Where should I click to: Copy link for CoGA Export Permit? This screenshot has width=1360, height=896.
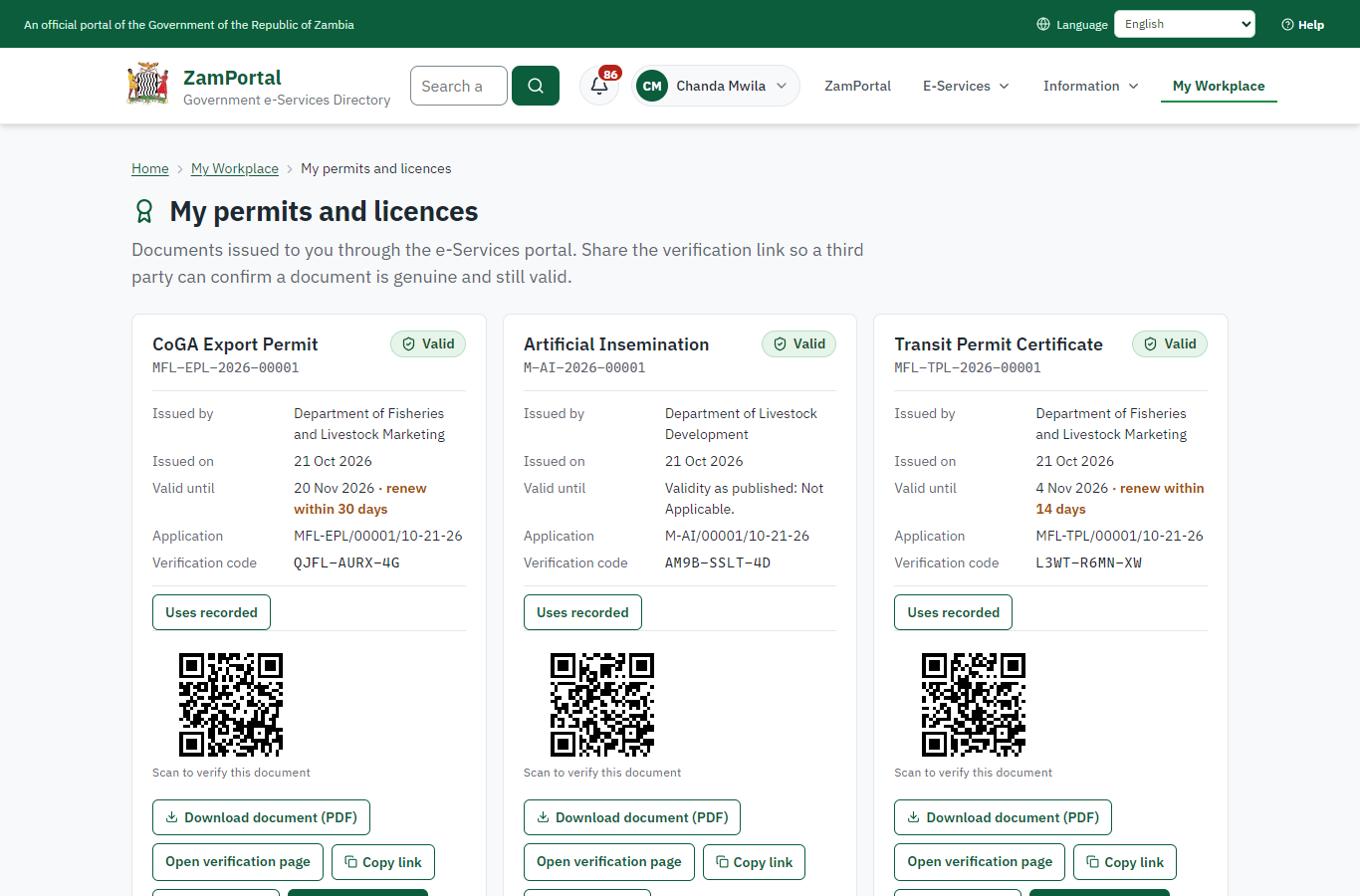click(x=383, y=862)
